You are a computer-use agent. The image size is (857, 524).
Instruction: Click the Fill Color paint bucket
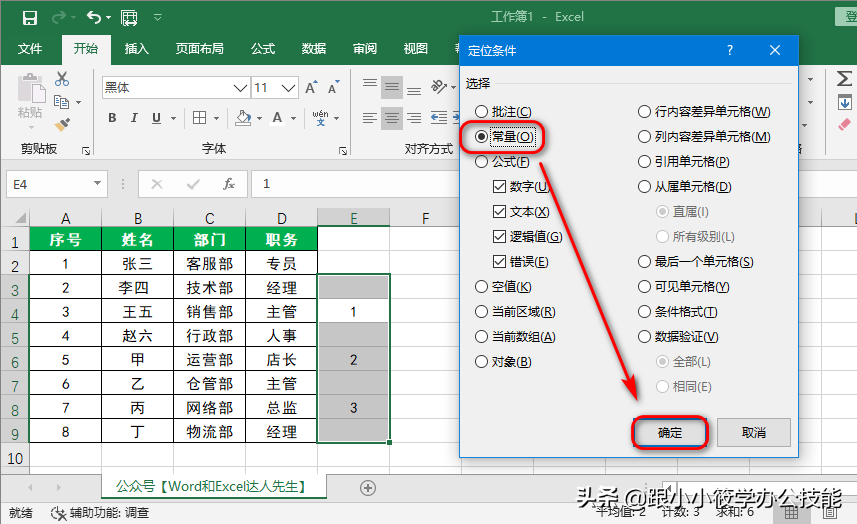pyautogui.click(x=243, y=117)
